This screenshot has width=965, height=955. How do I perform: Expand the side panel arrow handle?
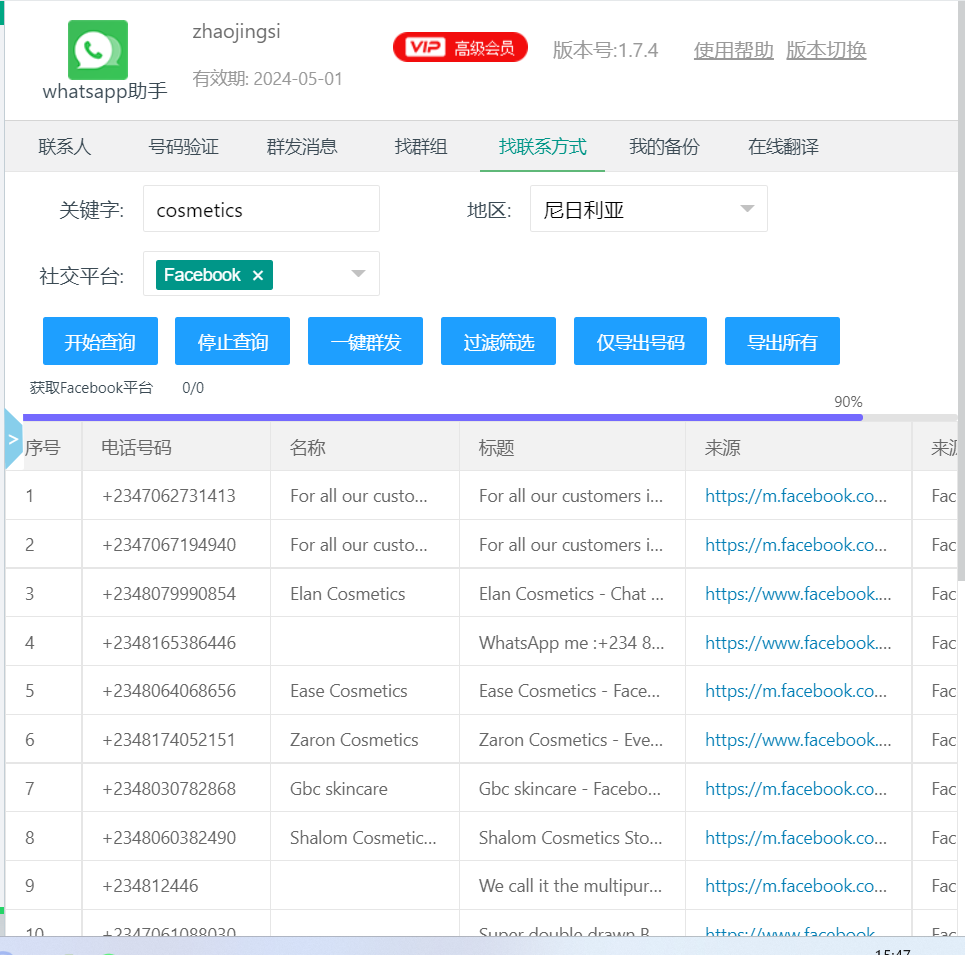pos(13,438)
